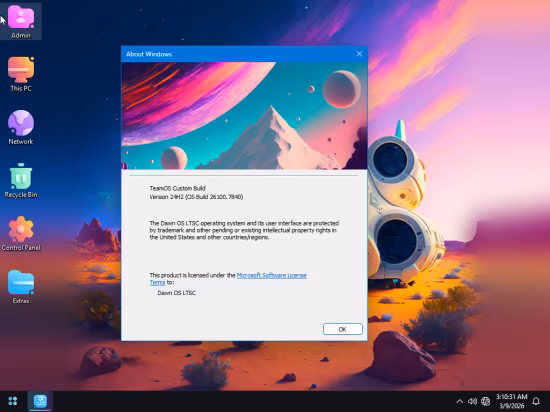The height and width of the screenshot is (412, 550).
Task: Open the Recycle Bin desktop icon
Action: (x=21, y=181)
